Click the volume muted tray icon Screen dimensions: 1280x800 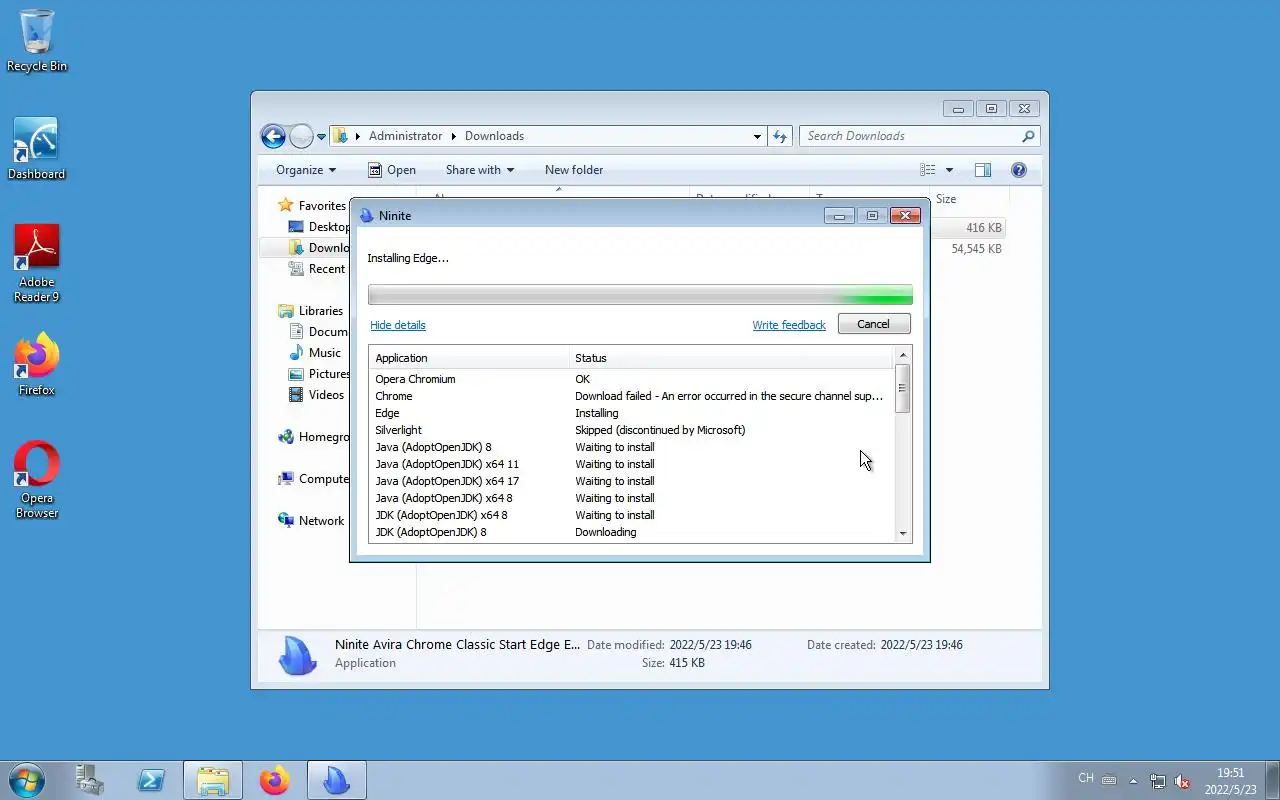pyautogui.click(x=1183, y=781)
